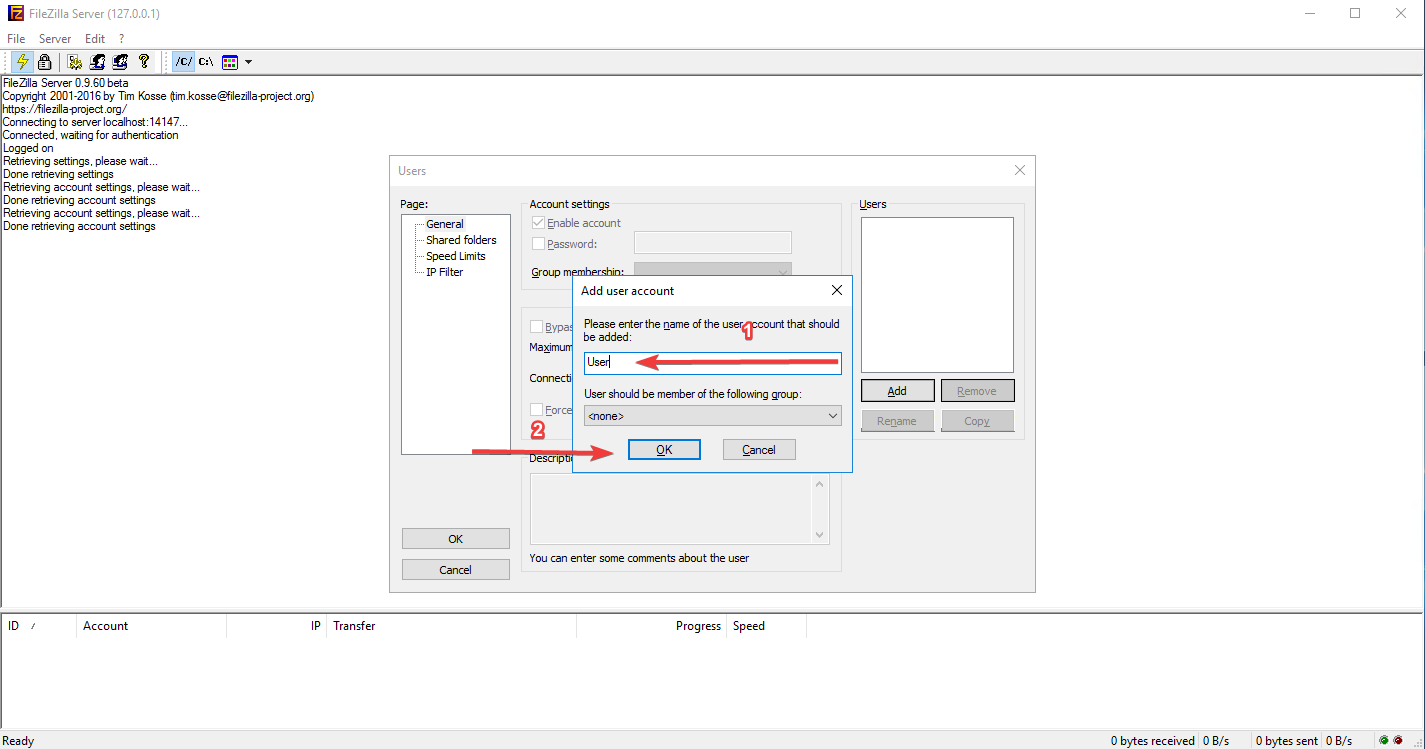Click '0 bytes sent' in status bar
This screenshot has height=749, width=1425.
1287,741
